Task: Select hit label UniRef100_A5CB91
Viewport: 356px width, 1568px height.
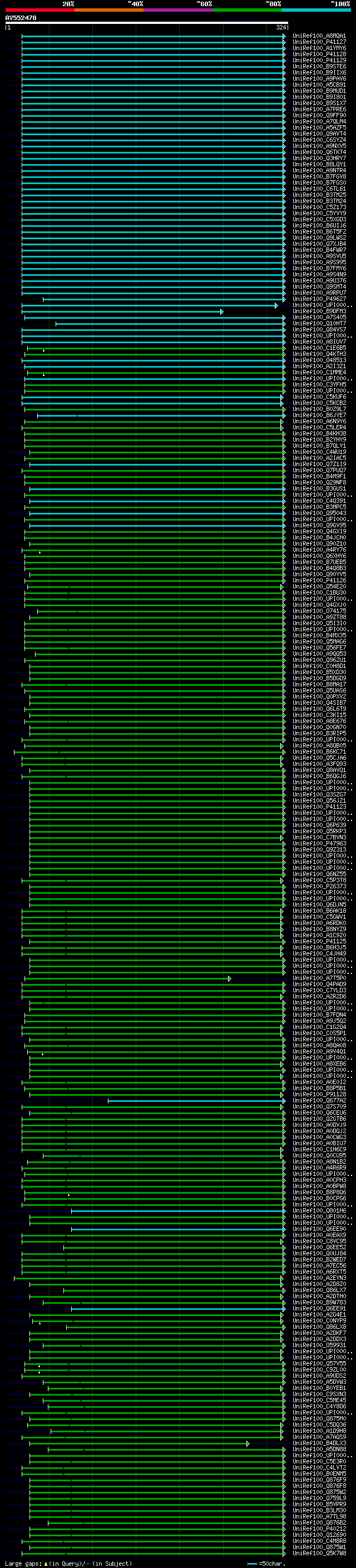Action: pos(319,85)
